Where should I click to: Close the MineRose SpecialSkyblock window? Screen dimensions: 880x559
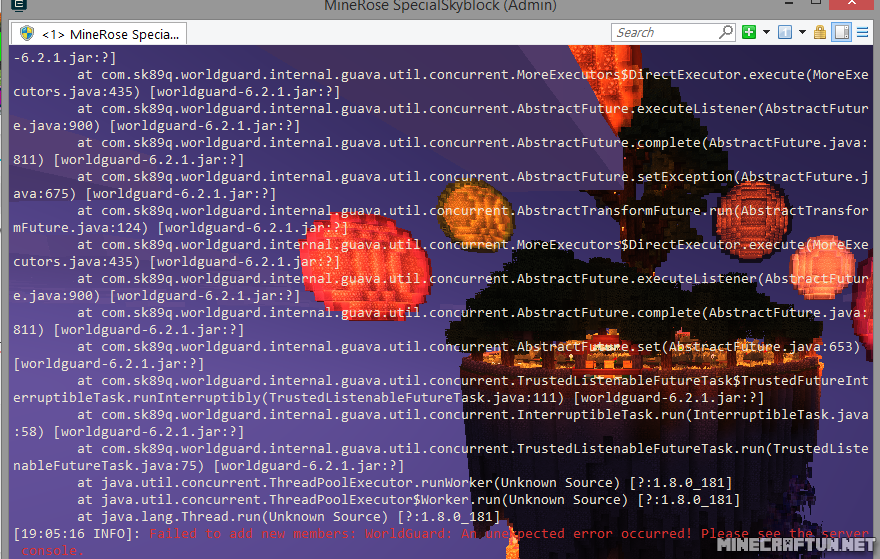pyautogui.click(x=852, y=3)
